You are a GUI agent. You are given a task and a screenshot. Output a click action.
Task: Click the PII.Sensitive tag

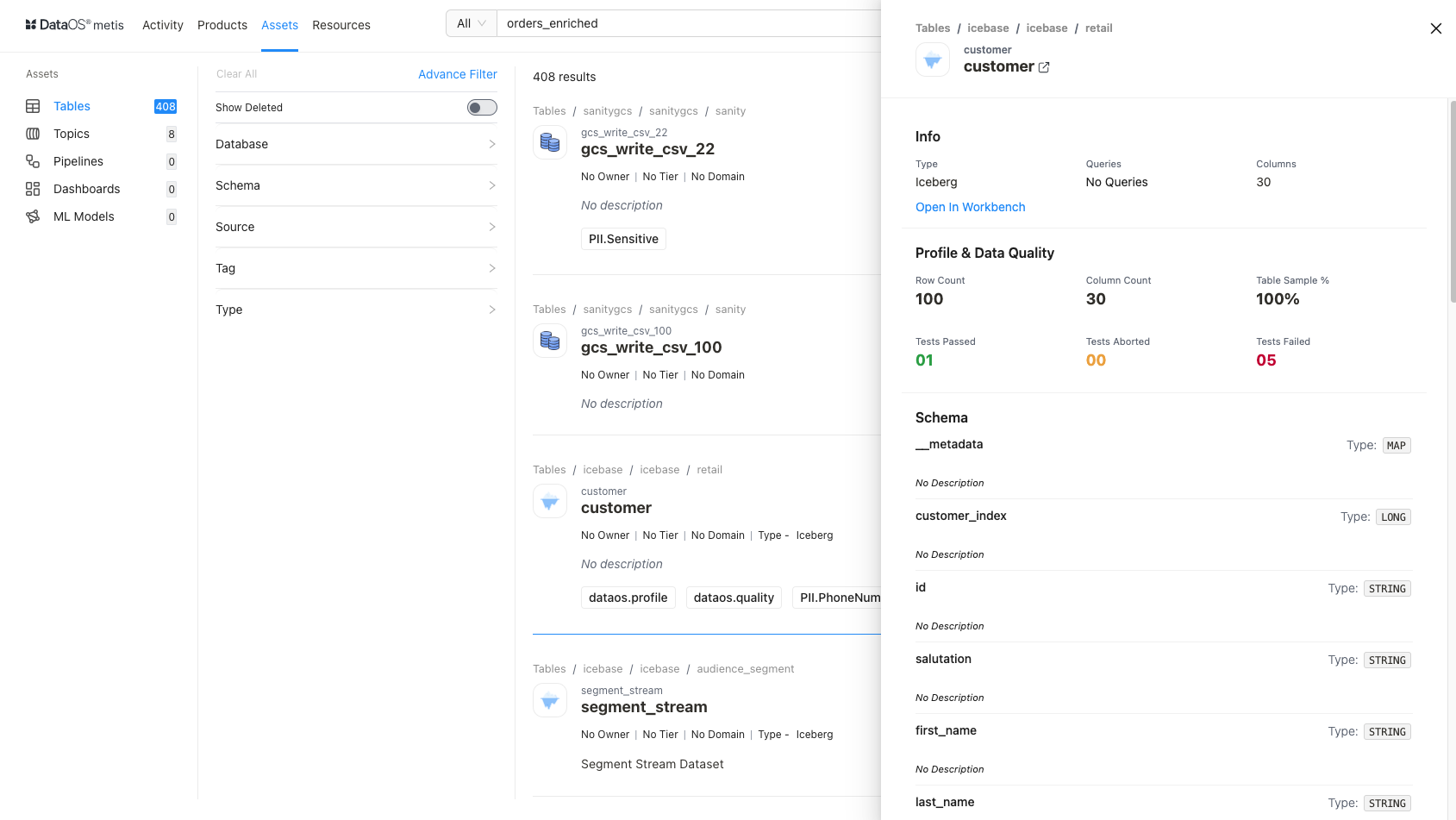623,239
